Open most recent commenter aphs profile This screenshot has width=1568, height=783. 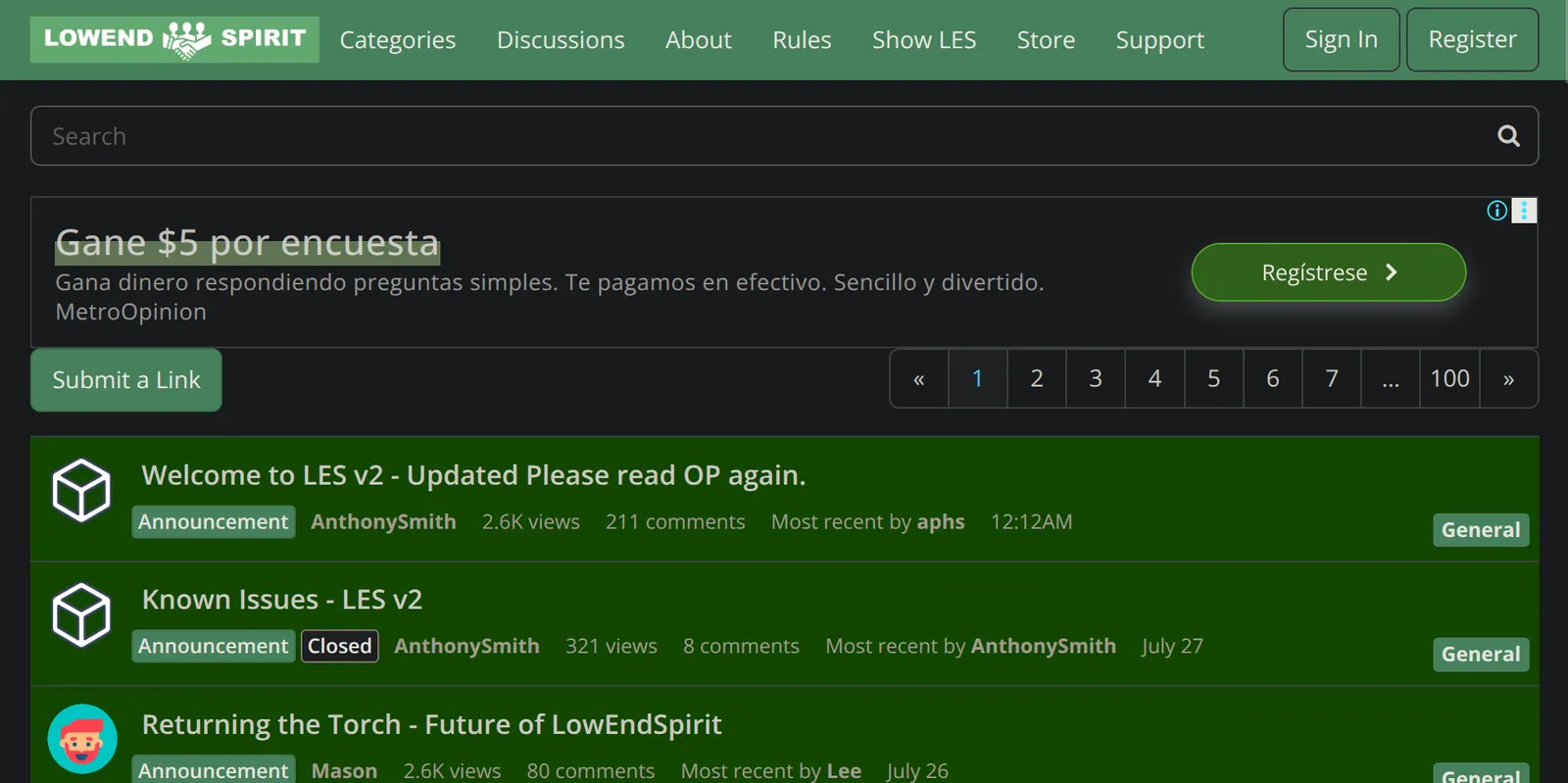(x=941, y=522)
